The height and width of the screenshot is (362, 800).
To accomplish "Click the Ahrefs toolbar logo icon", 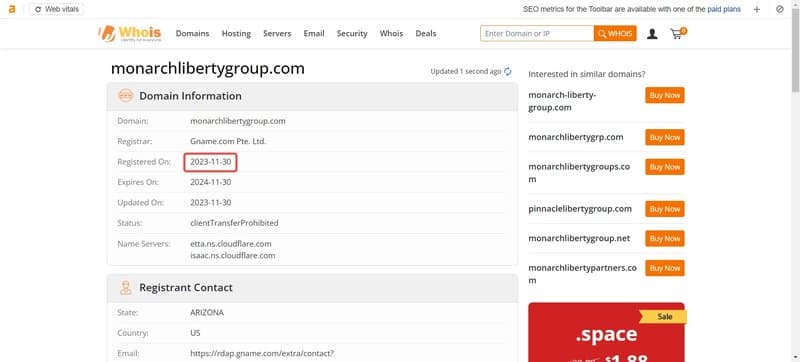I will [x=12, y=9].
